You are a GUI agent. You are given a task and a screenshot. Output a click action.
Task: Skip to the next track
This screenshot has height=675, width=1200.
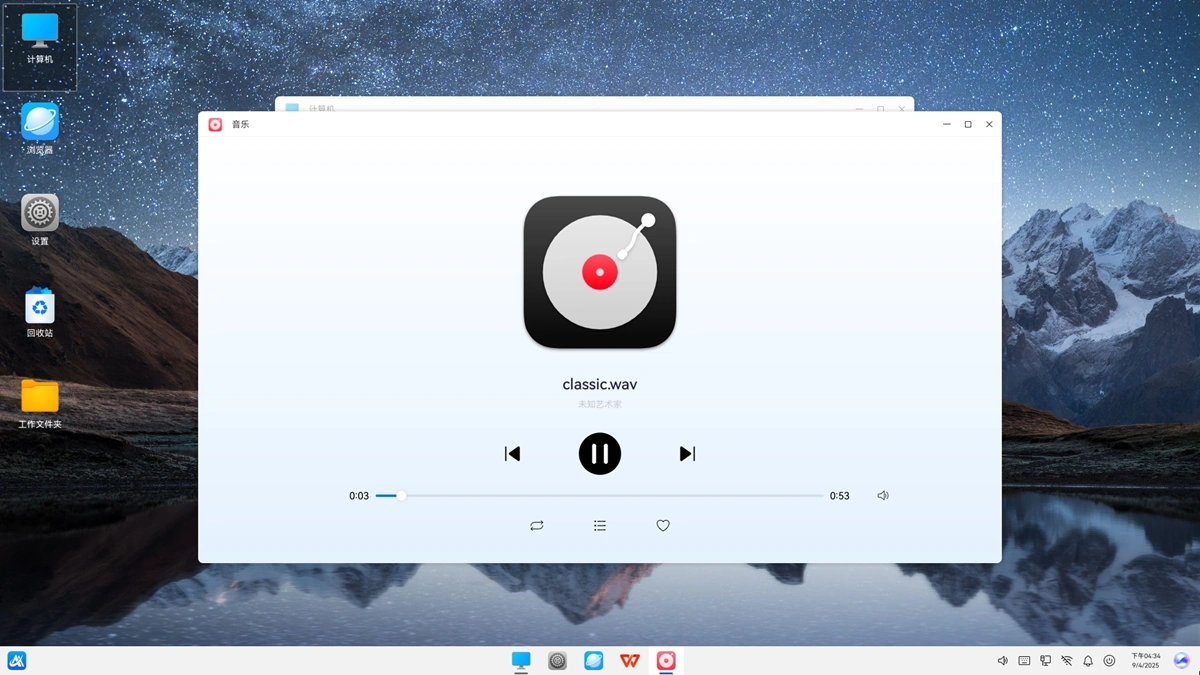pyautogui.click(x=687, y=454)
